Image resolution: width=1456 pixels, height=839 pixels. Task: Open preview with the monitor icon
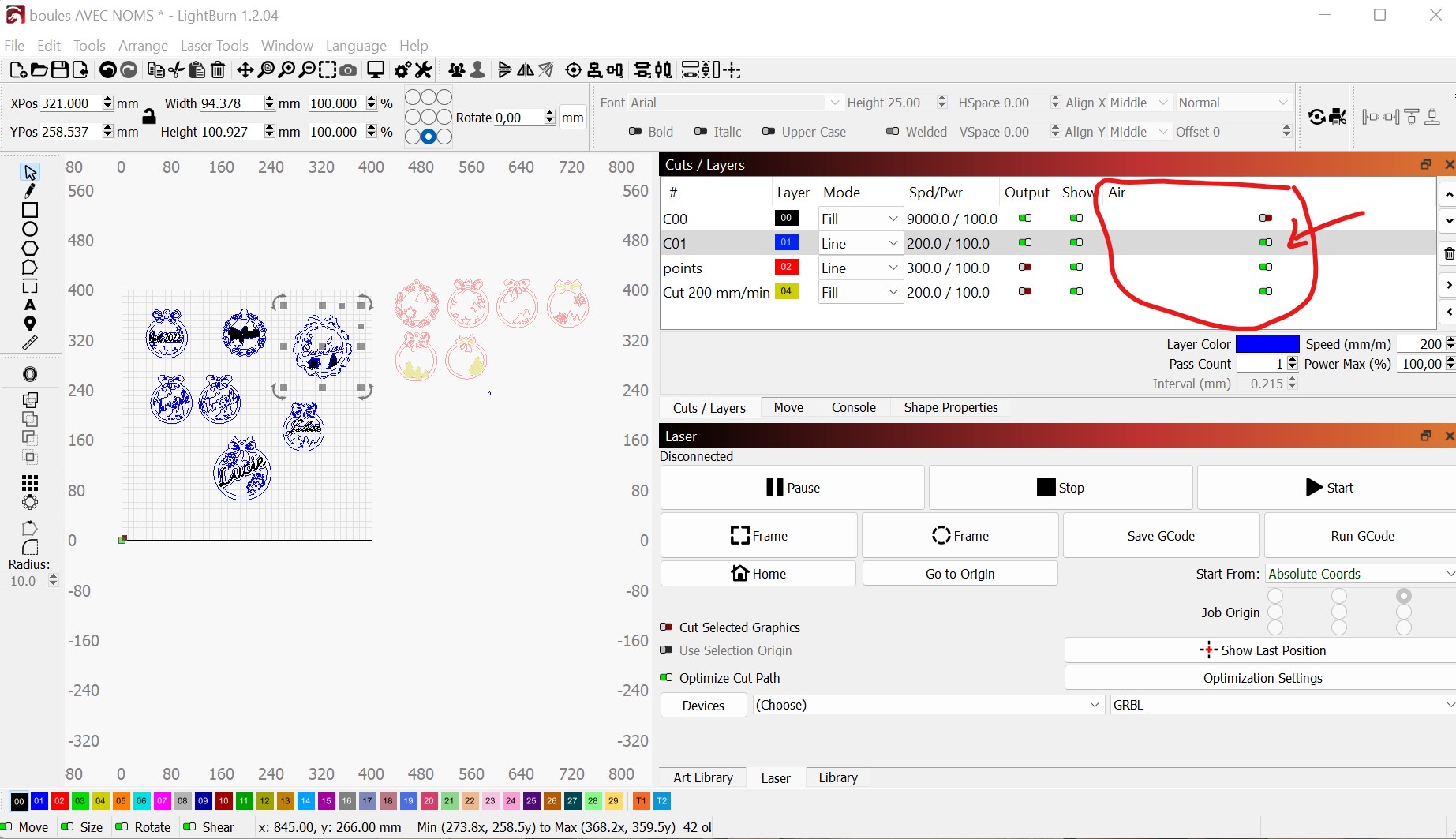[376, 70]
